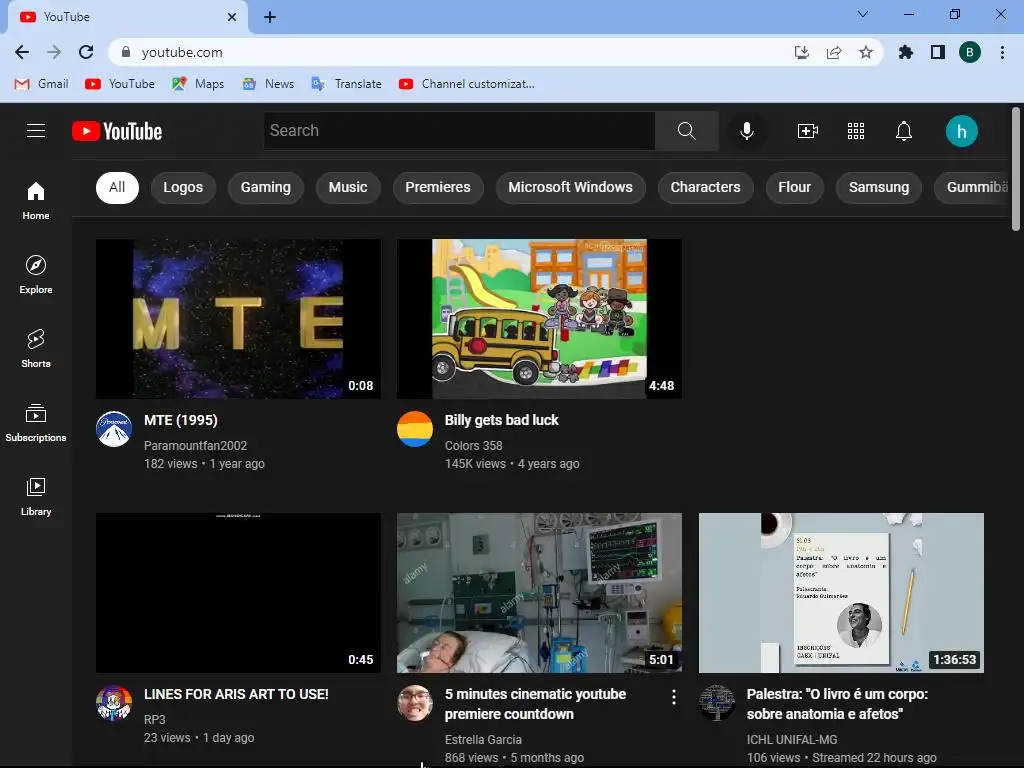Select the Samsung filter chip
Screen dimensions: 1024x768
point(878,187)
